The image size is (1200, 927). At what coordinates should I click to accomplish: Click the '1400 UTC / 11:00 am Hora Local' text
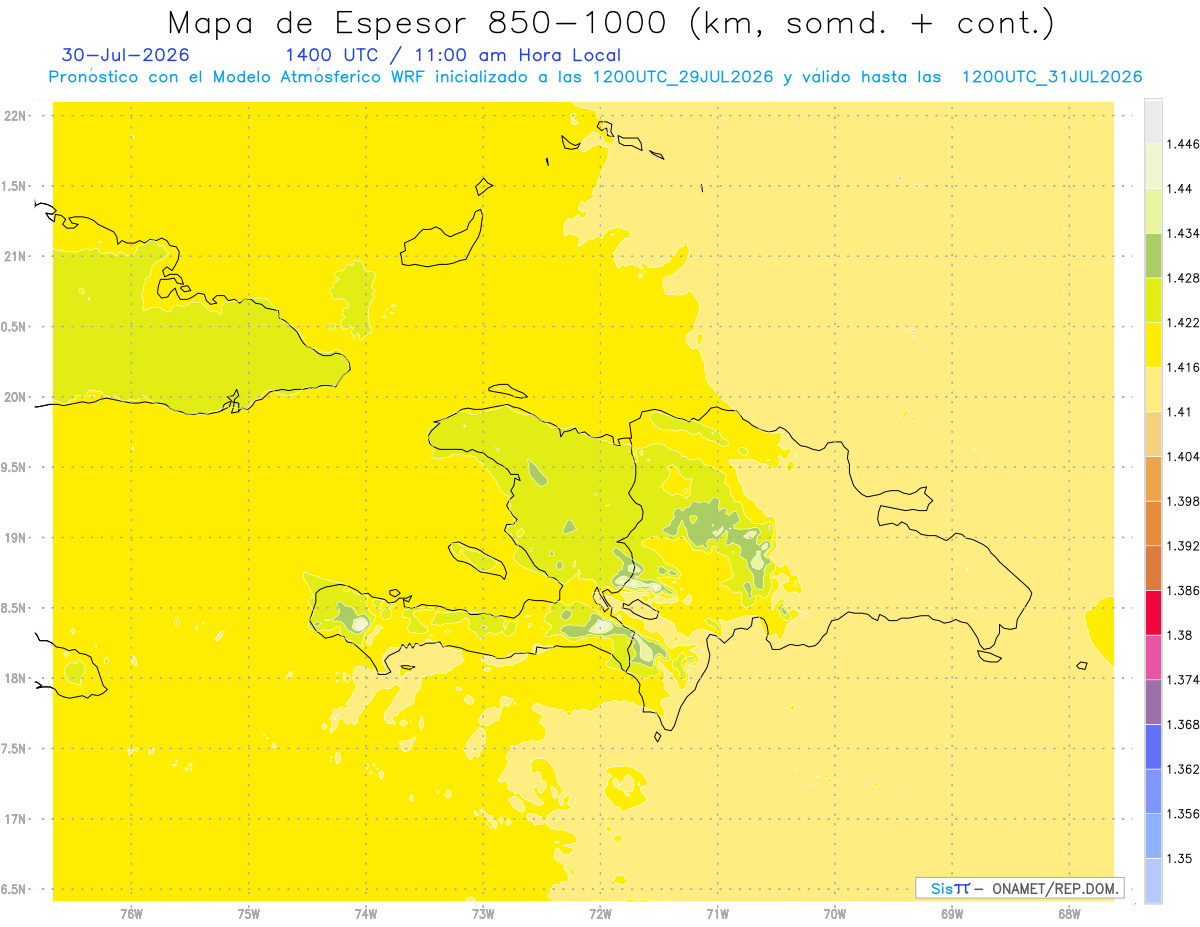click(x=453, y=56)
